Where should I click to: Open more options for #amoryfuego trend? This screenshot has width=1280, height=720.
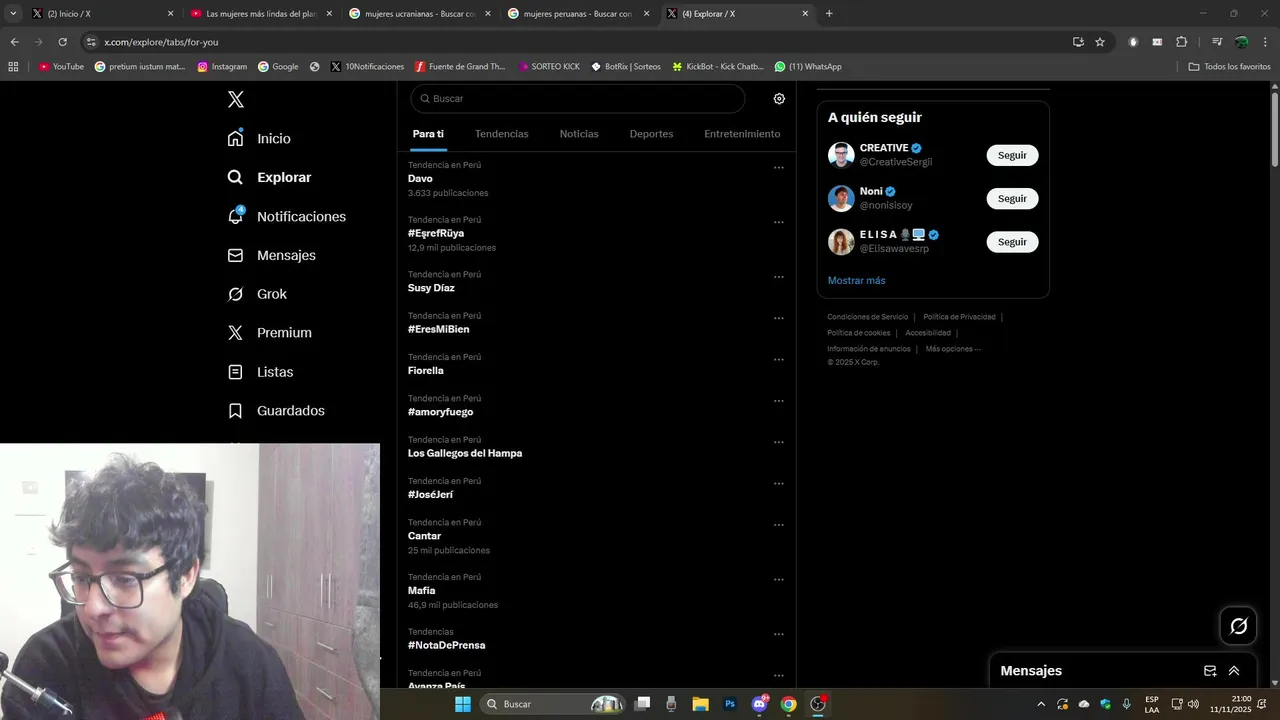tap(779, 401)
